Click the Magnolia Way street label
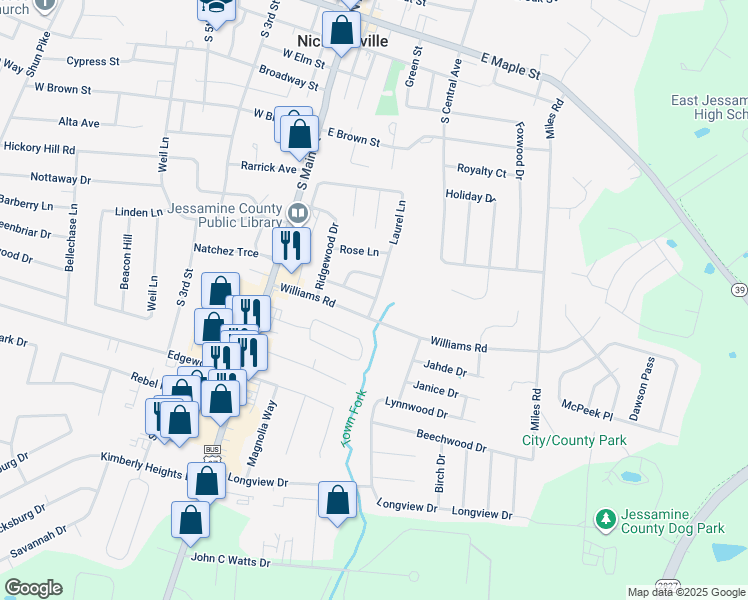Viewport: 748px width, 600px height. click(261, 433)
